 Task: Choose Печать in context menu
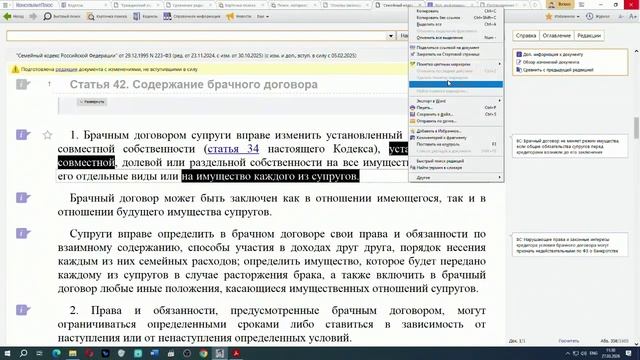tap(456, 108)
